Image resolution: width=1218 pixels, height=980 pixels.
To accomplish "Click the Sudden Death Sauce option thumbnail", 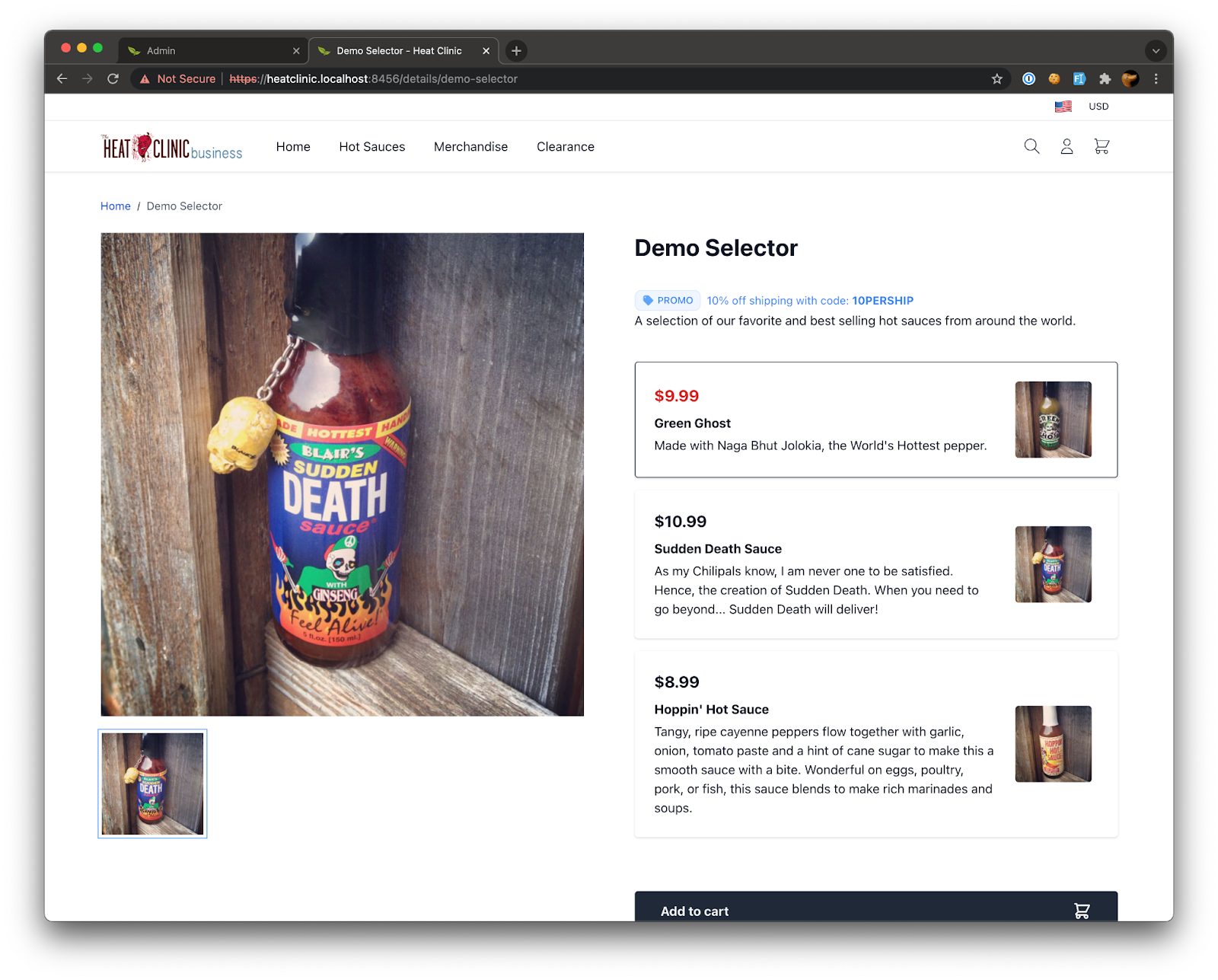I will [1053, 564].
